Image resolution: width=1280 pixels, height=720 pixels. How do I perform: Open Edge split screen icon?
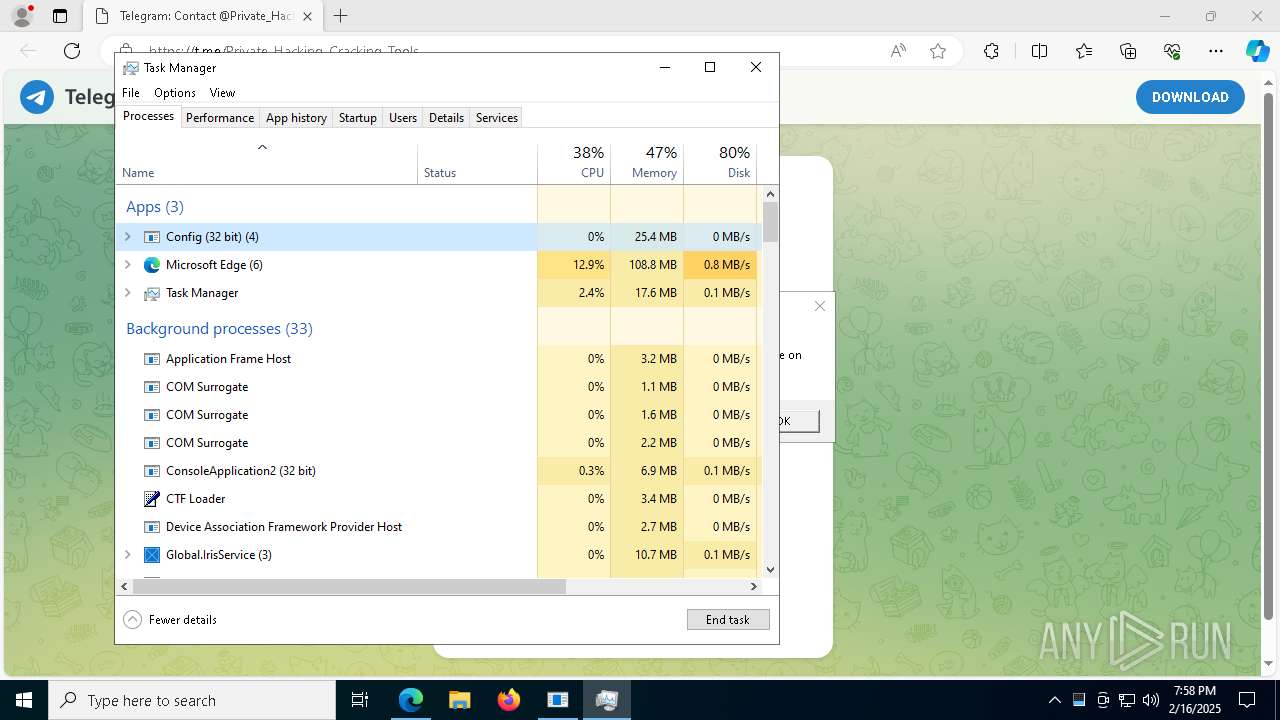click(x=1039, y=51)
